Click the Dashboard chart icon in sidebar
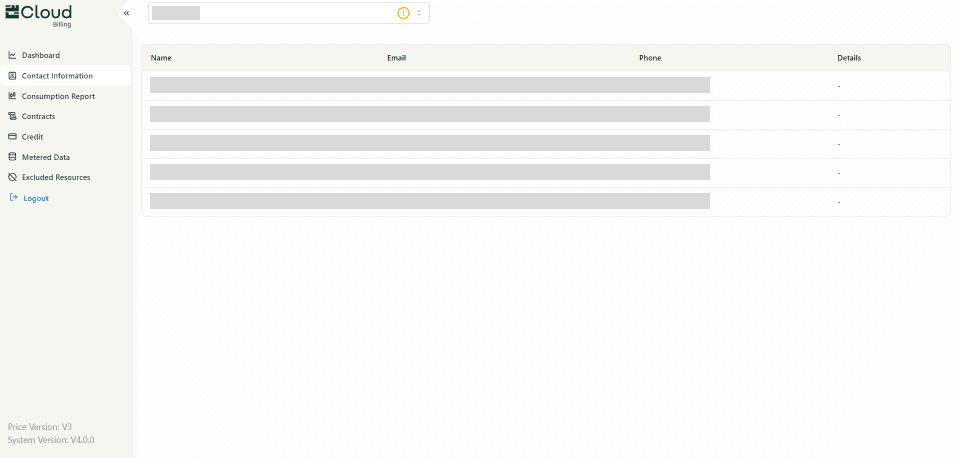This screenshot has height=458, width=955. pyautogui.click(x=12, y=55)
